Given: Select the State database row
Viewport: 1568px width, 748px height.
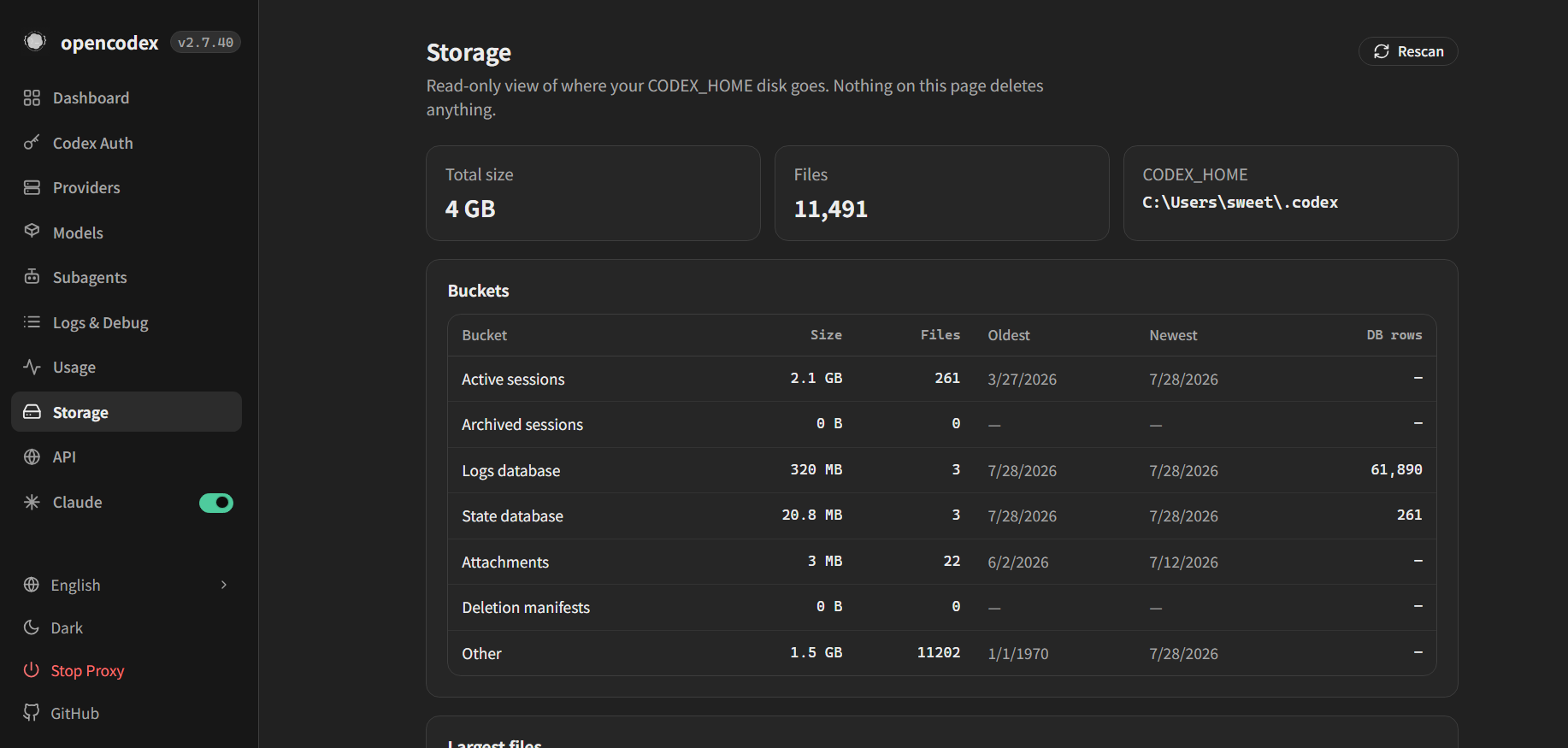Looking at the screenshot, I should (x=941, y=515).
